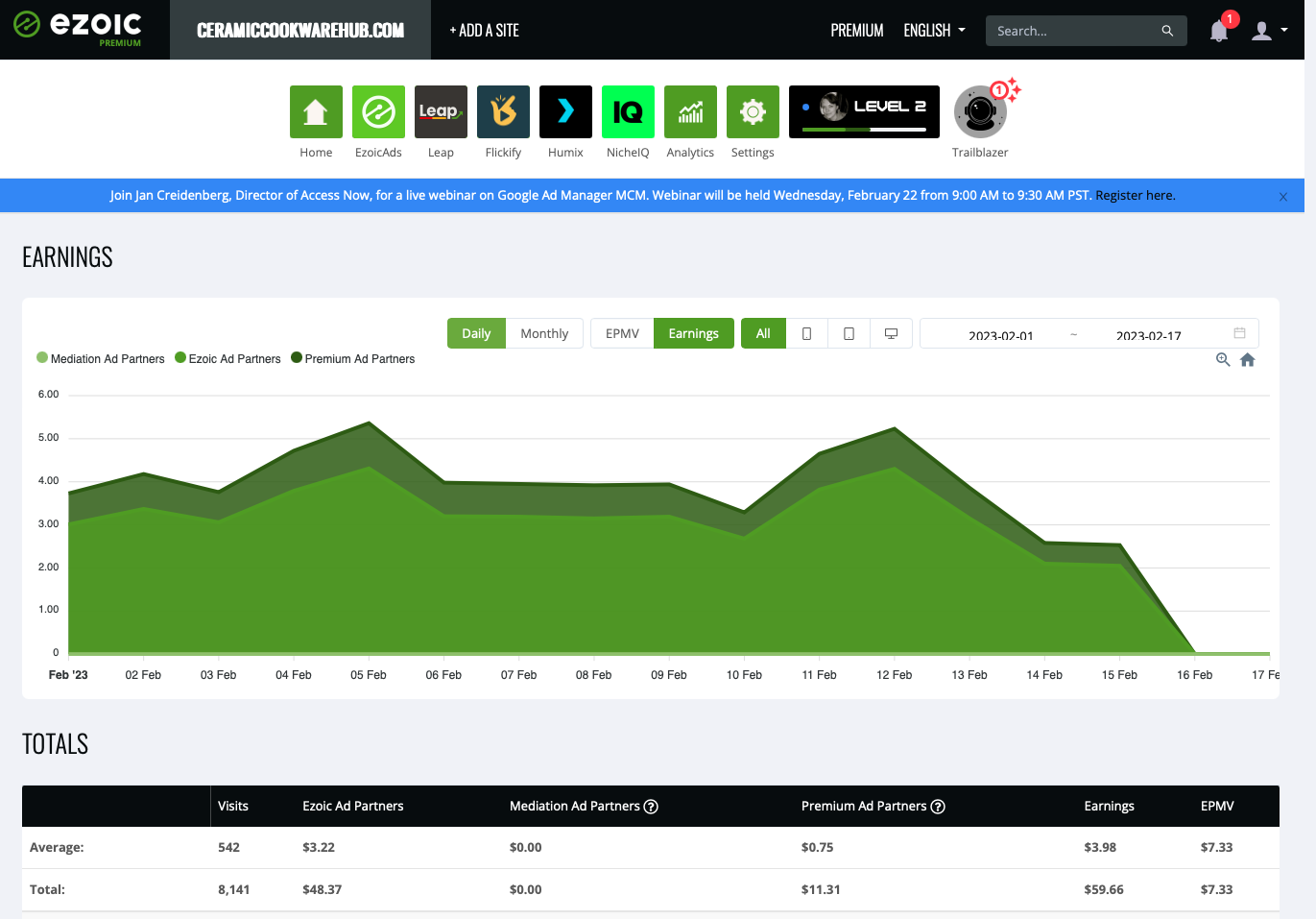Click Premium Ad Partners help icon
The height and width of the screenshot is (919, 1316).
[x=938, y=807]
